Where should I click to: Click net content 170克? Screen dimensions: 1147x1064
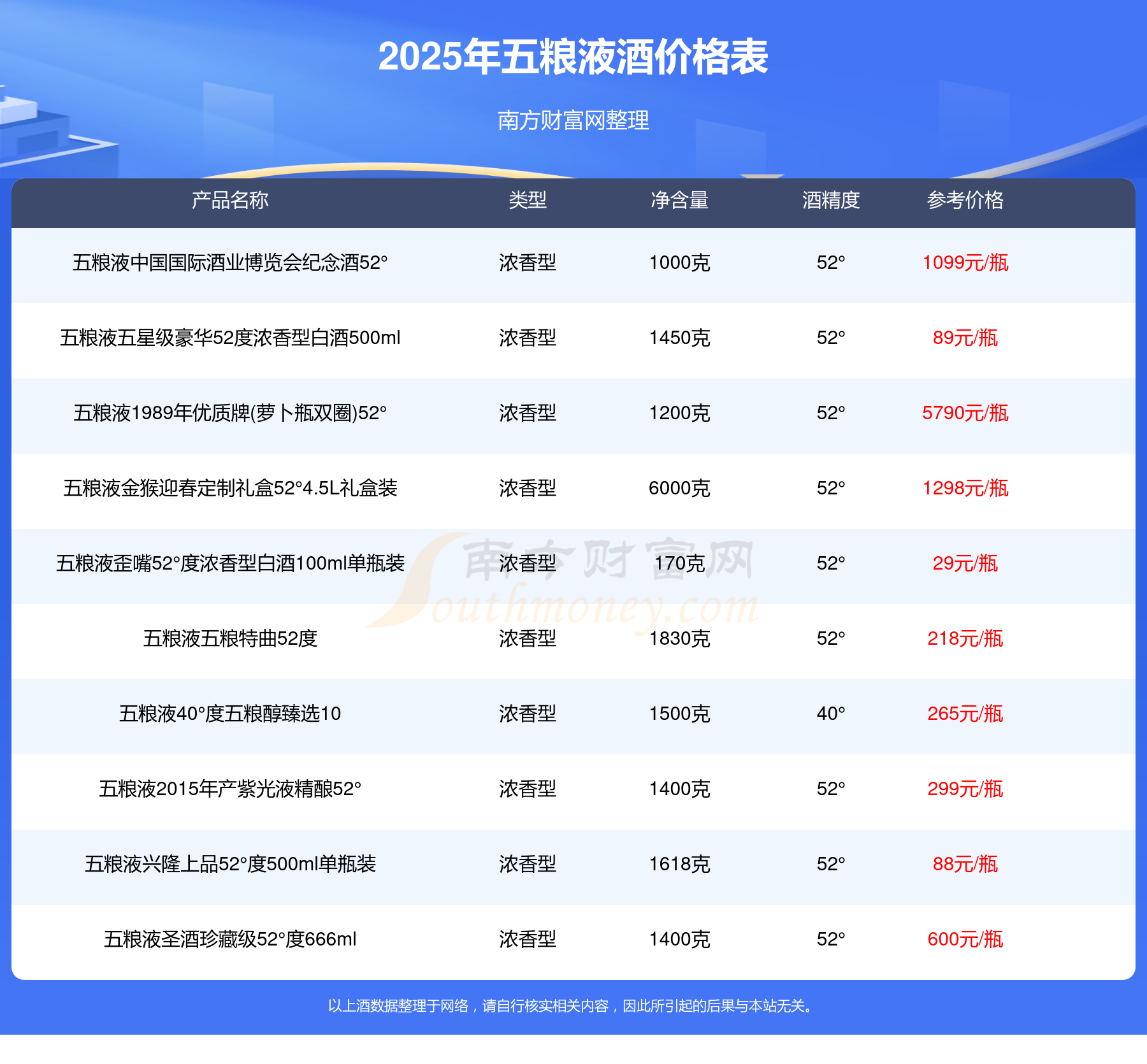[x=679, y=563]
